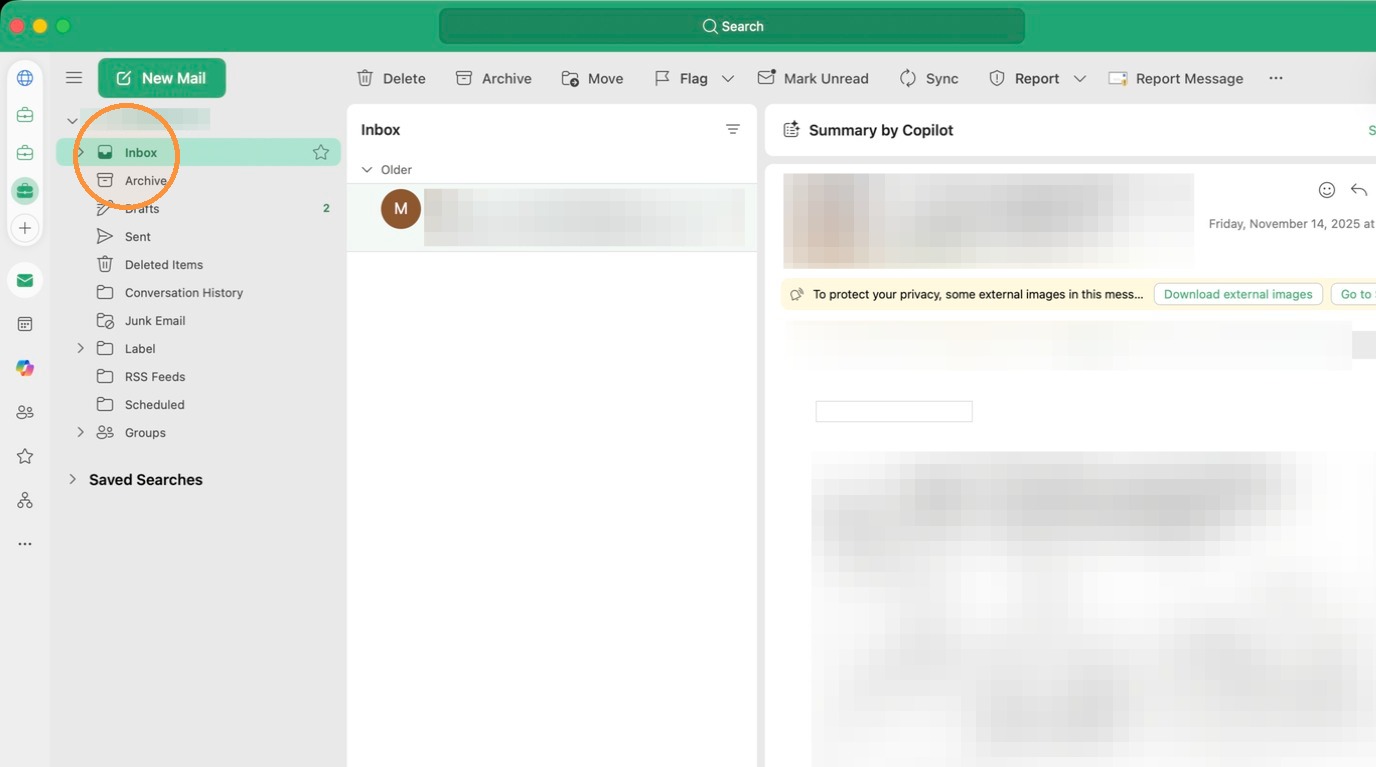
Task: Open the Scheduled folder
Action: tap(198, 404)
